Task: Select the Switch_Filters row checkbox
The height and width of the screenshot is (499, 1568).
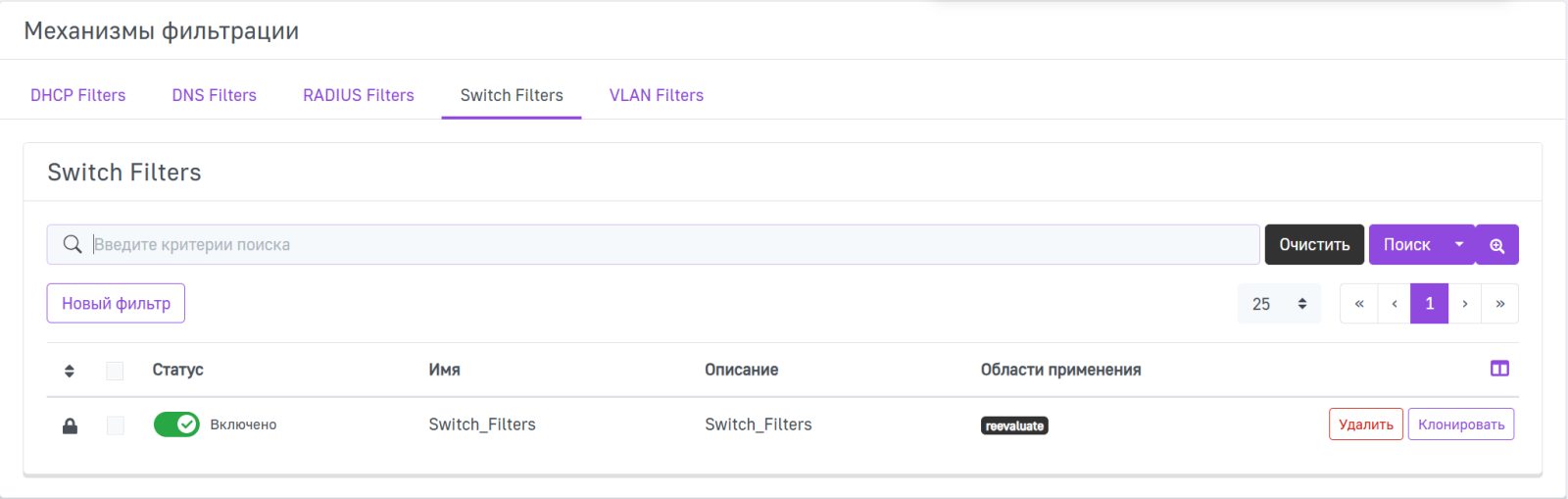Action: coord(115,425)
